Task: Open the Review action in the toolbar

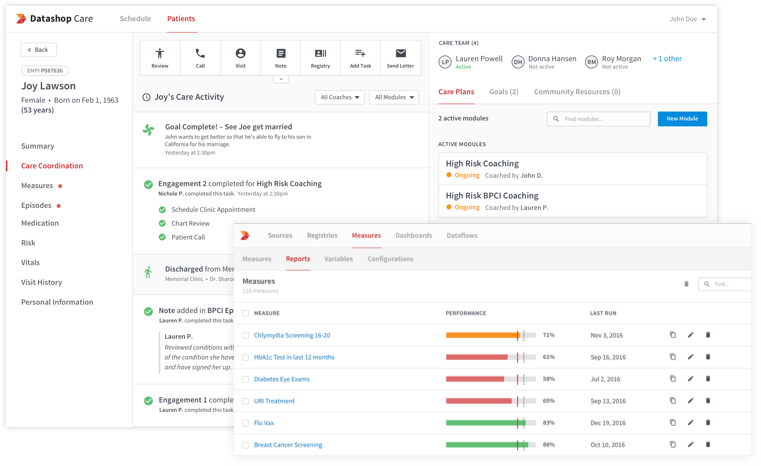Action: pos(160,58)
